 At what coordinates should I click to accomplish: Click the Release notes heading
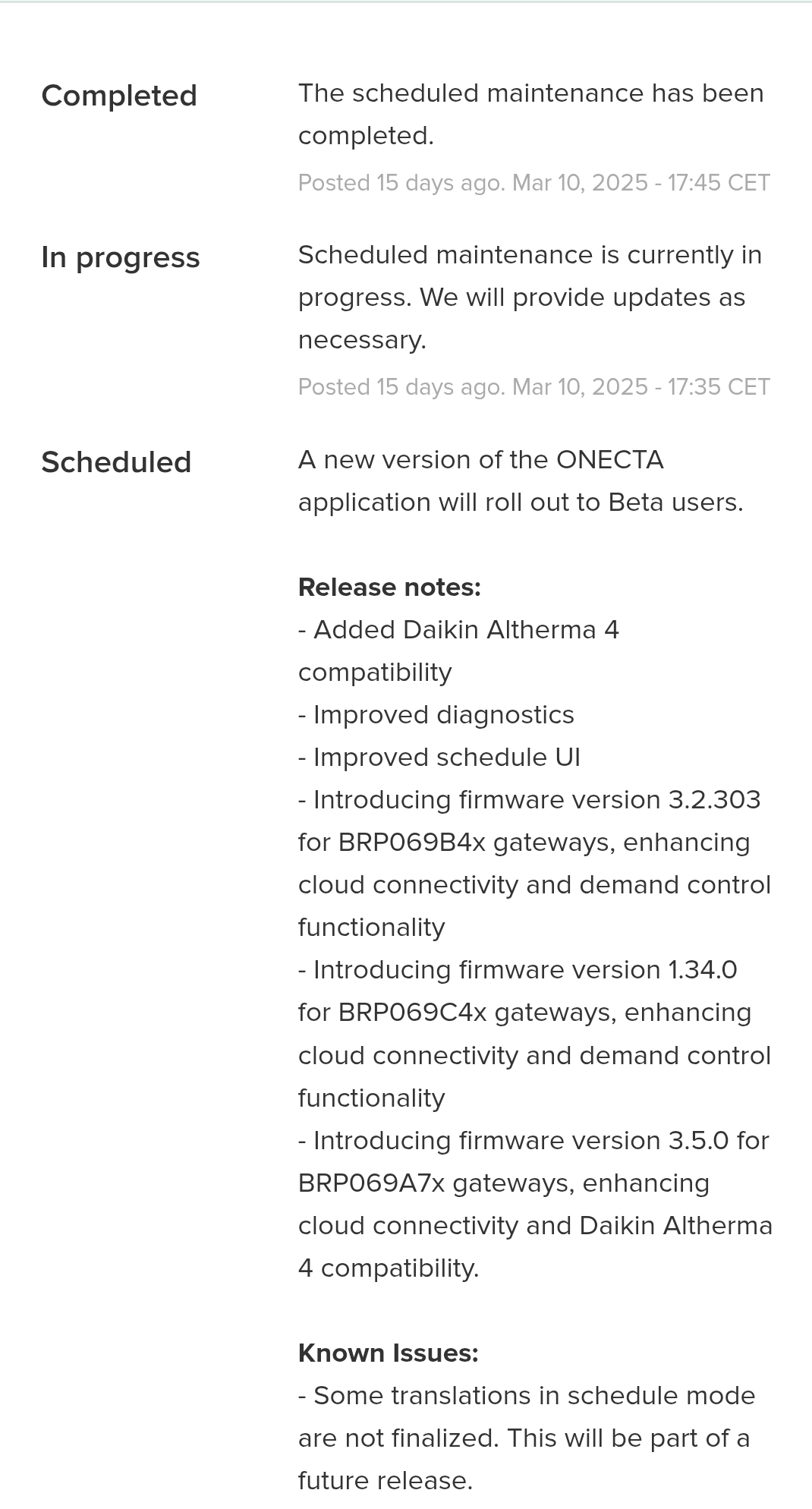point(389,587)
